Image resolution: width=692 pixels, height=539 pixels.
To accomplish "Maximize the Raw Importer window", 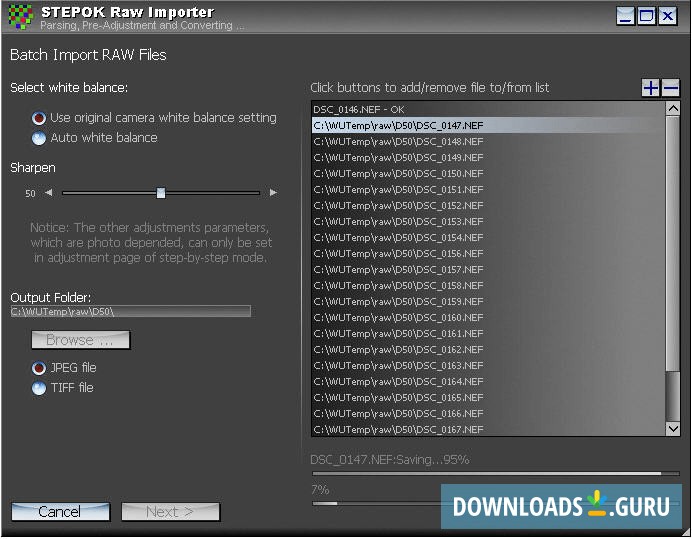I will coord(647,16).
